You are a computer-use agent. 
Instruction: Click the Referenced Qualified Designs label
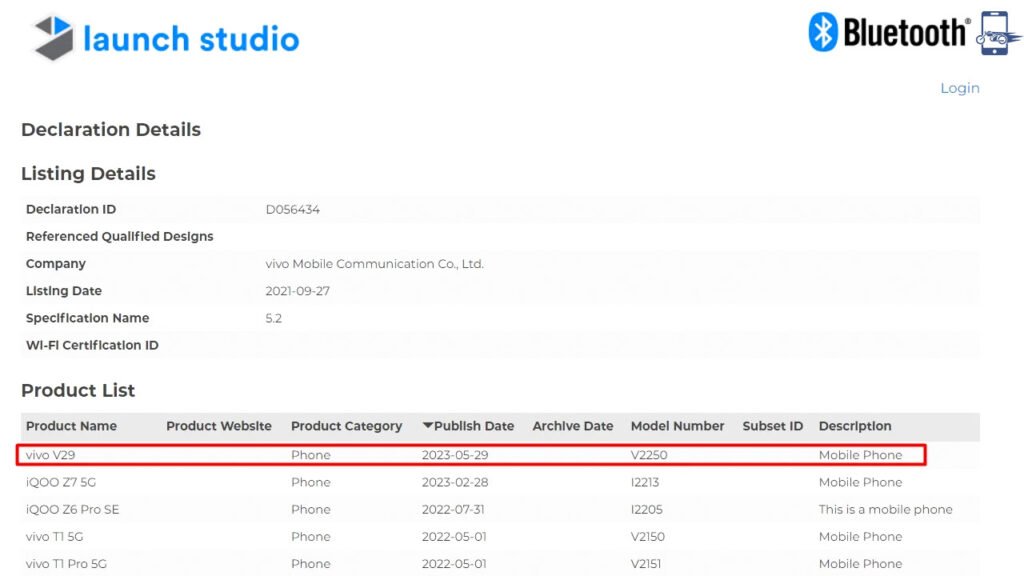point(120,236)
